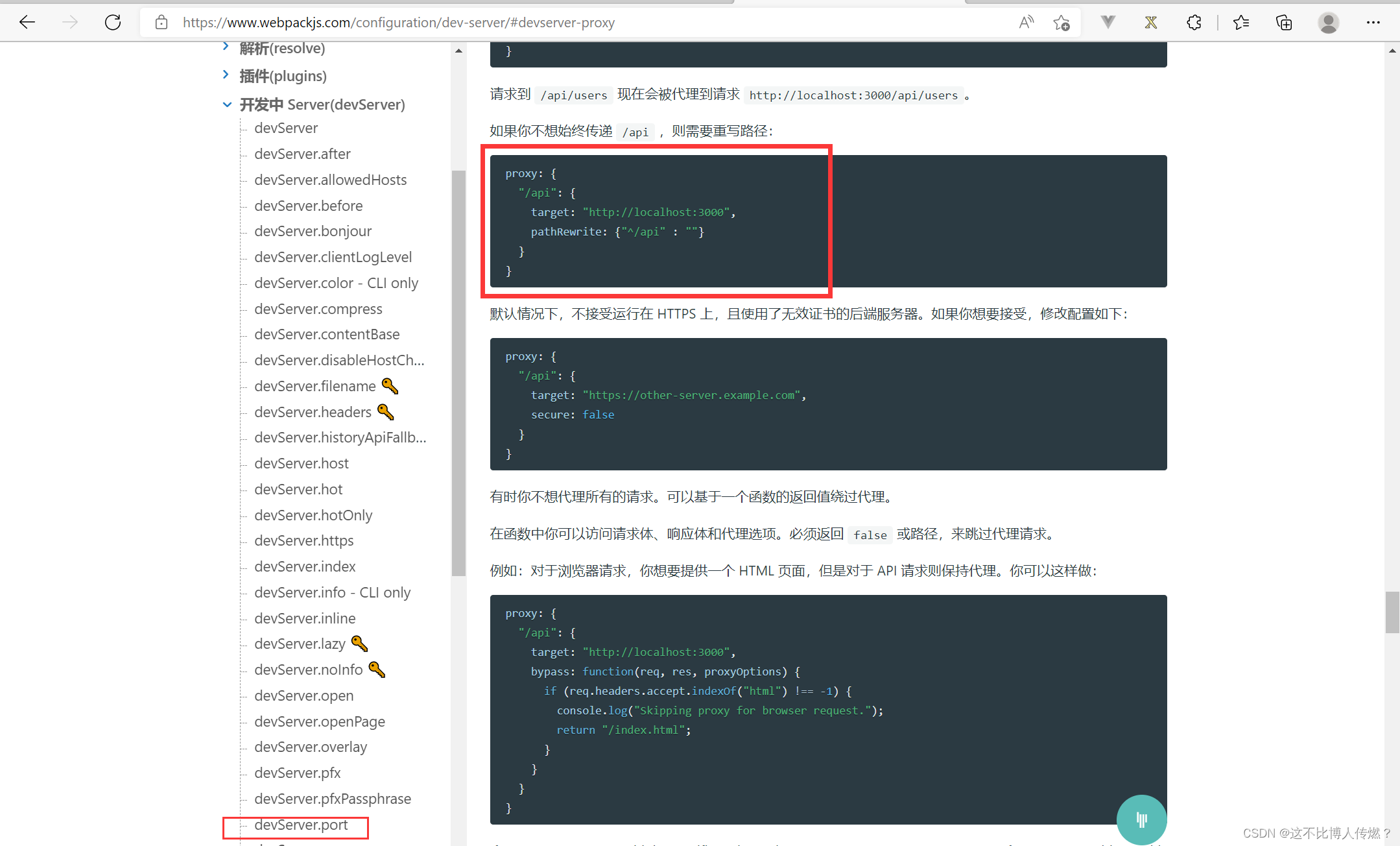Click the browser Forward arrow

point(70,23)
